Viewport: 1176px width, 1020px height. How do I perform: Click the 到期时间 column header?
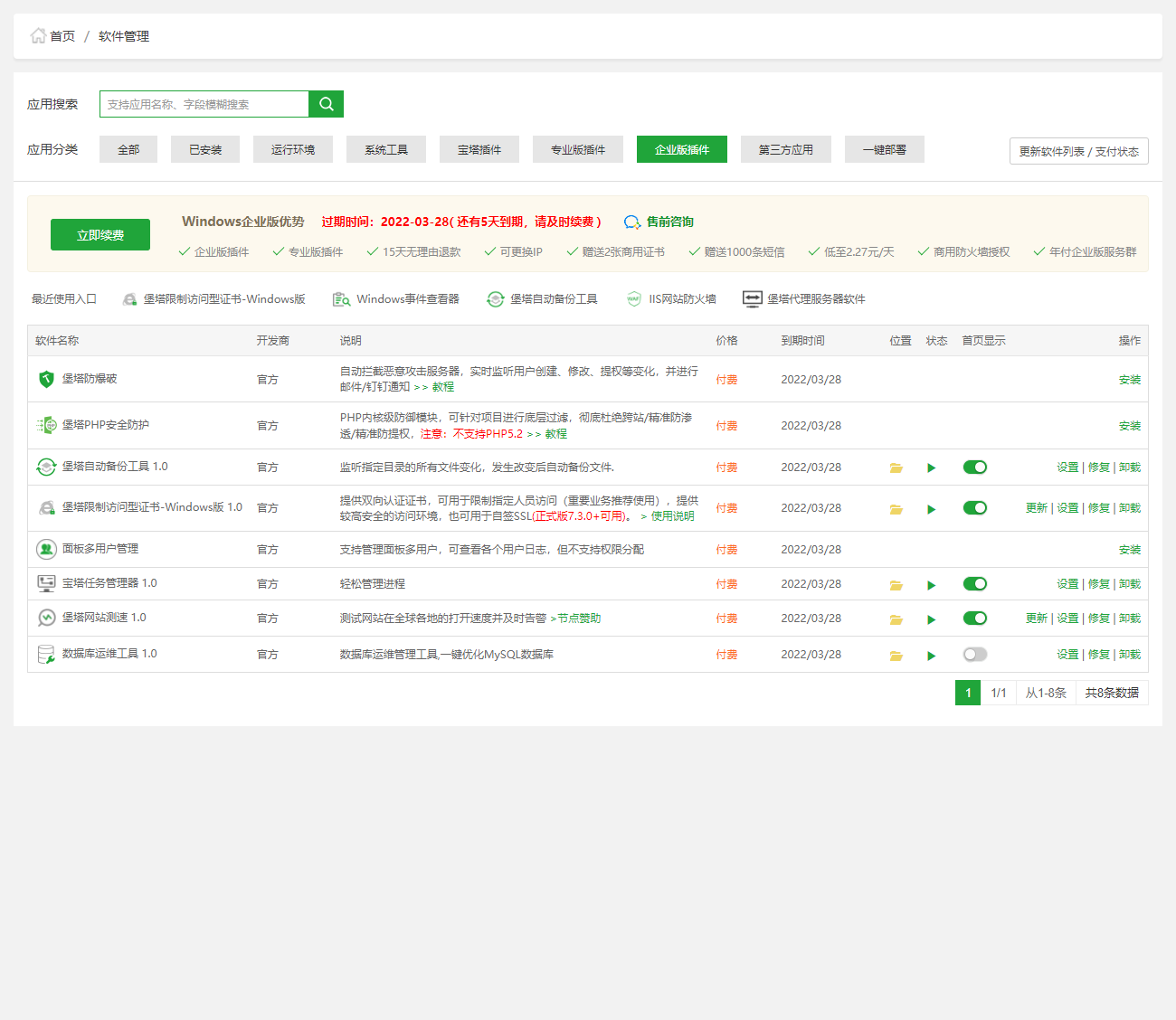[803, 341]
